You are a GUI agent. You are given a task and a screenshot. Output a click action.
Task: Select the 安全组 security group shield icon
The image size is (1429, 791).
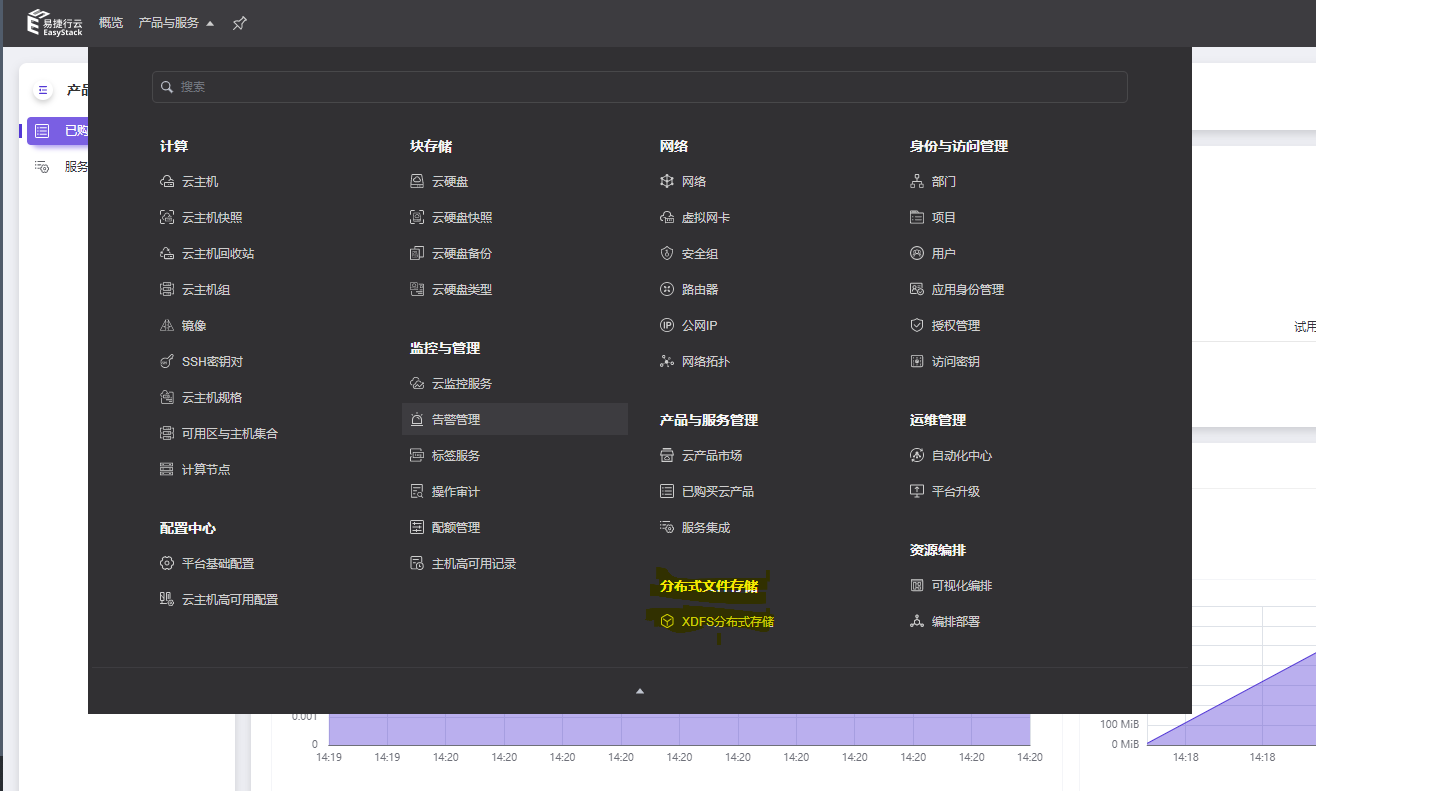pyautogui.click(x=666, y=253)
